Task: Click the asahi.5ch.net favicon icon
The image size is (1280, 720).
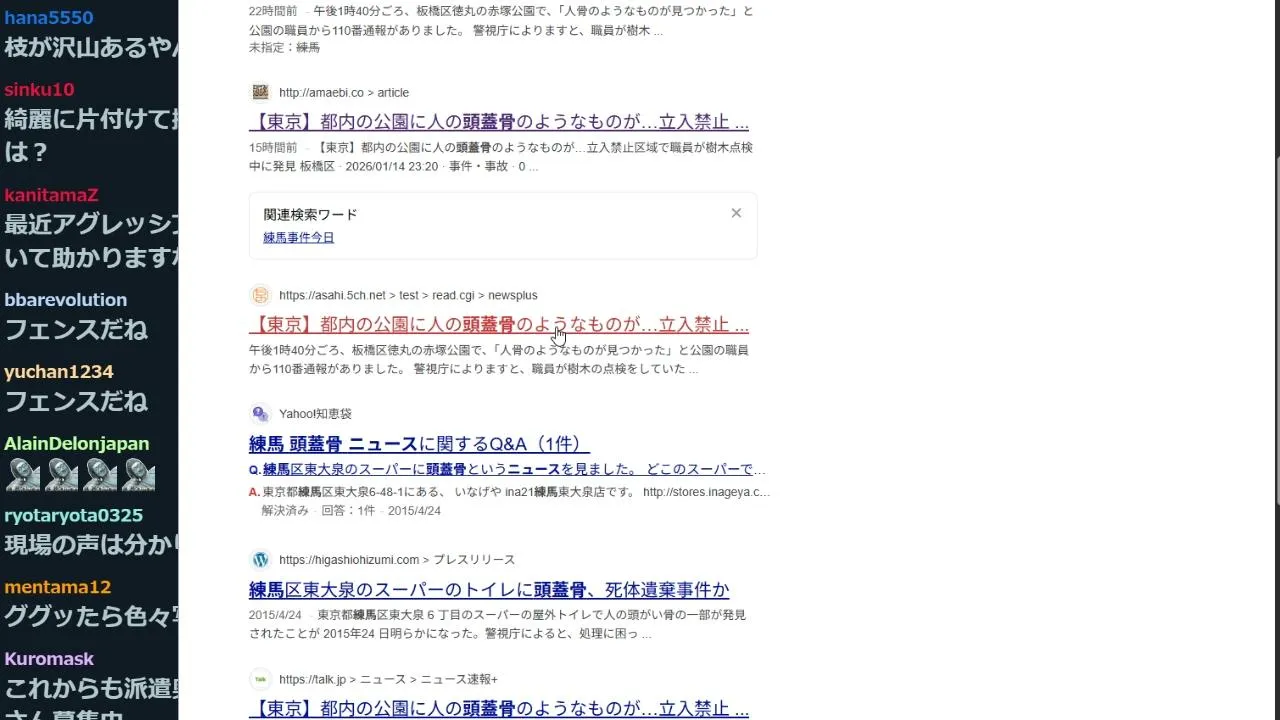Action: pyautogui.click(x=260, y=295)
